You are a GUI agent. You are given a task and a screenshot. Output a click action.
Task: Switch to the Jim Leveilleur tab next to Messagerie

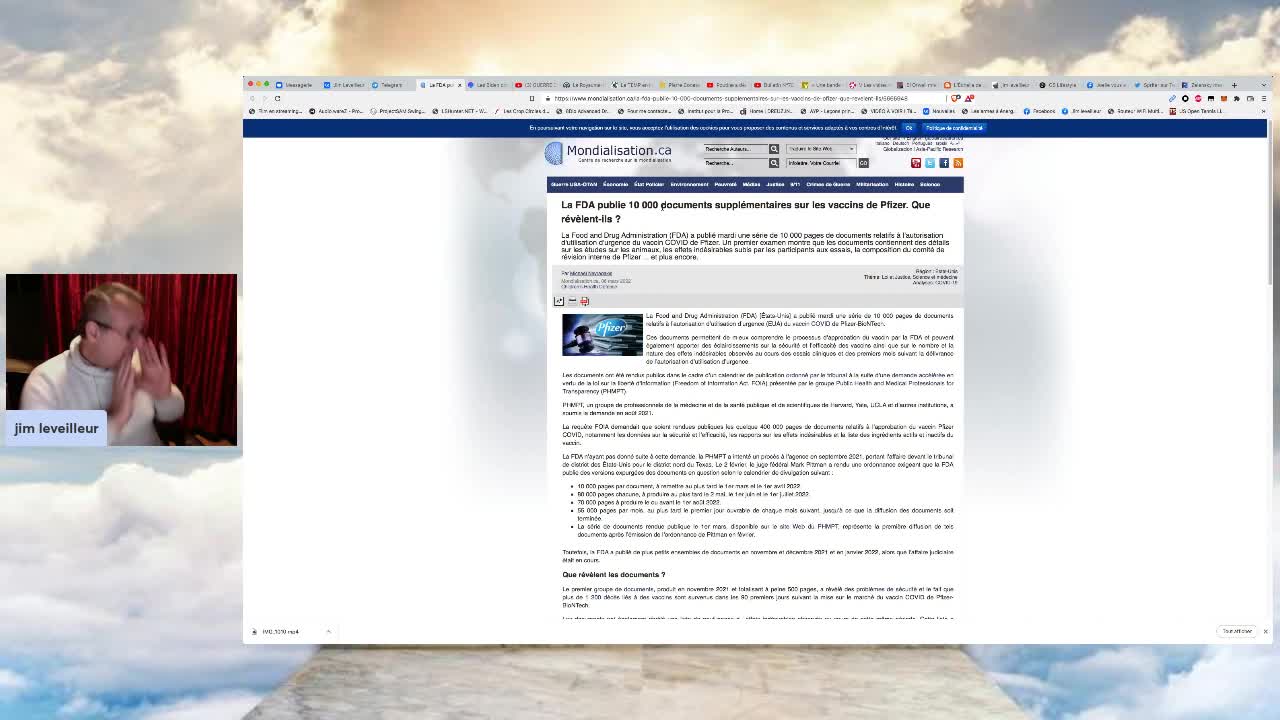coord(344,85)
